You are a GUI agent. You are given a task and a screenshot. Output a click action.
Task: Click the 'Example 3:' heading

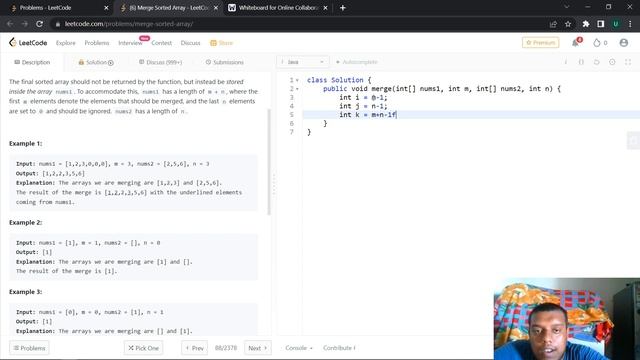click(x=25, y=292)
